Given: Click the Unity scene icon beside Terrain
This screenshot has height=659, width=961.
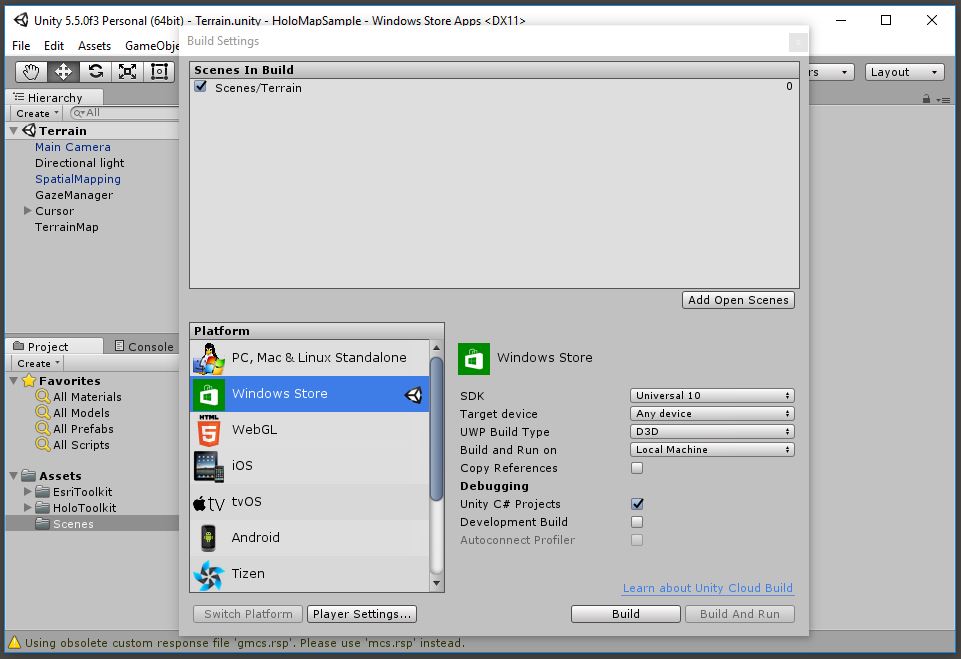Looking at the screenshot, I should 29,130.
